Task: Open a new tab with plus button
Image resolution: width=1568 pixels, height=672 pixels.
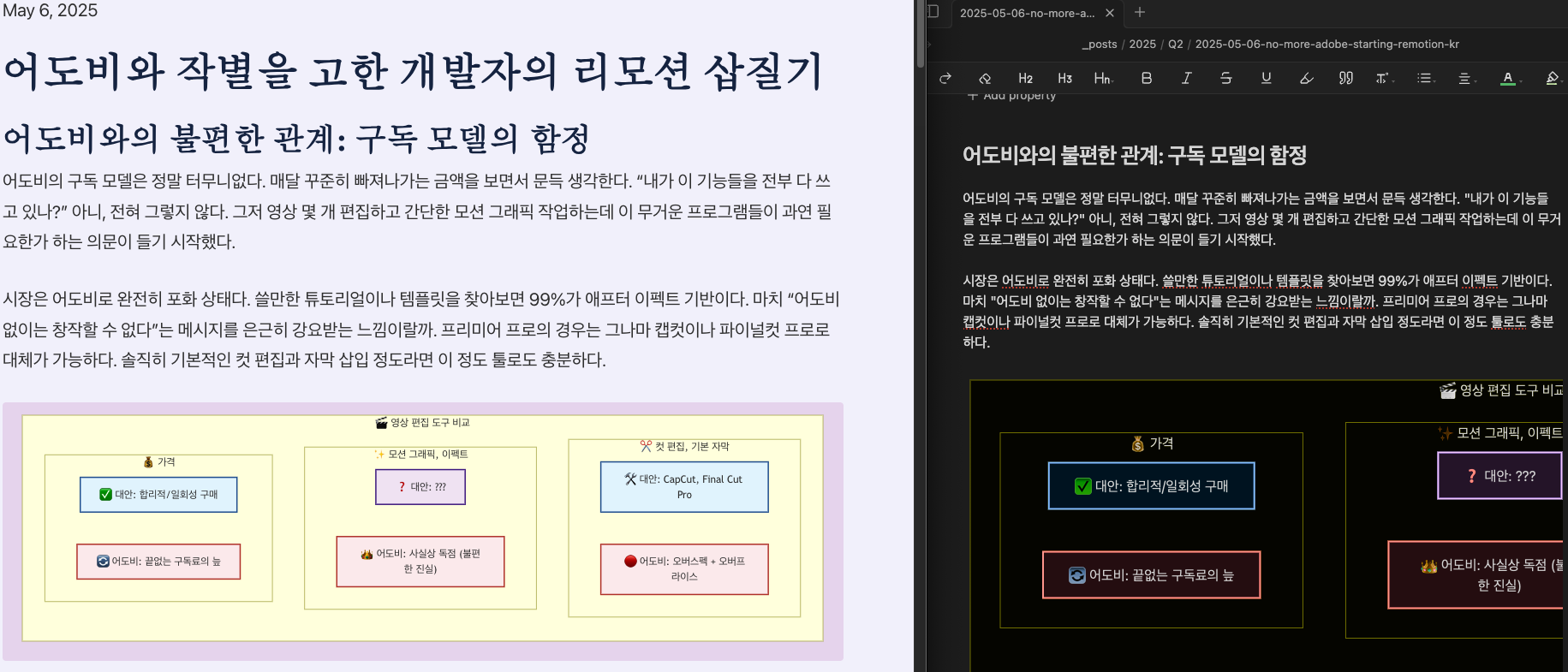Action: pos(1139,12)
